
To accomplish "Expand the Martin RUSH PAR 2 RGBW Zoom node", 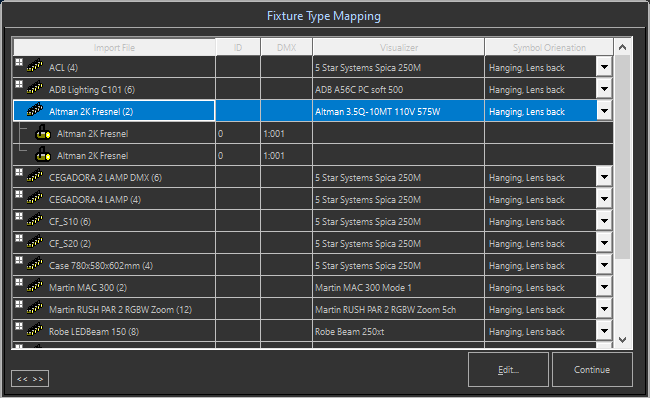I will (19, 304).
